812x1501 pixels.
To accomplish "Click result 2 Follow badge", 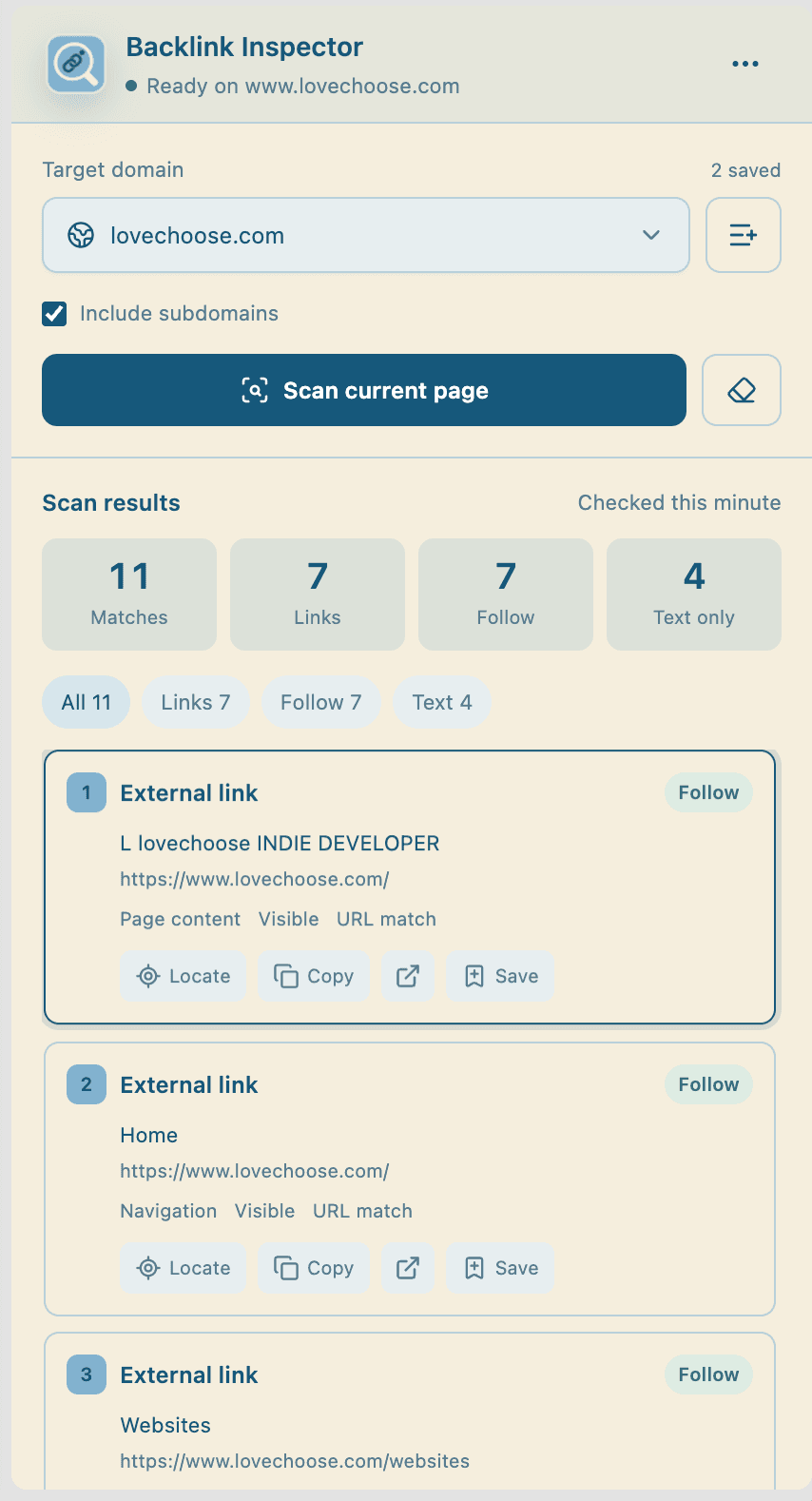I will (708, 1084).
